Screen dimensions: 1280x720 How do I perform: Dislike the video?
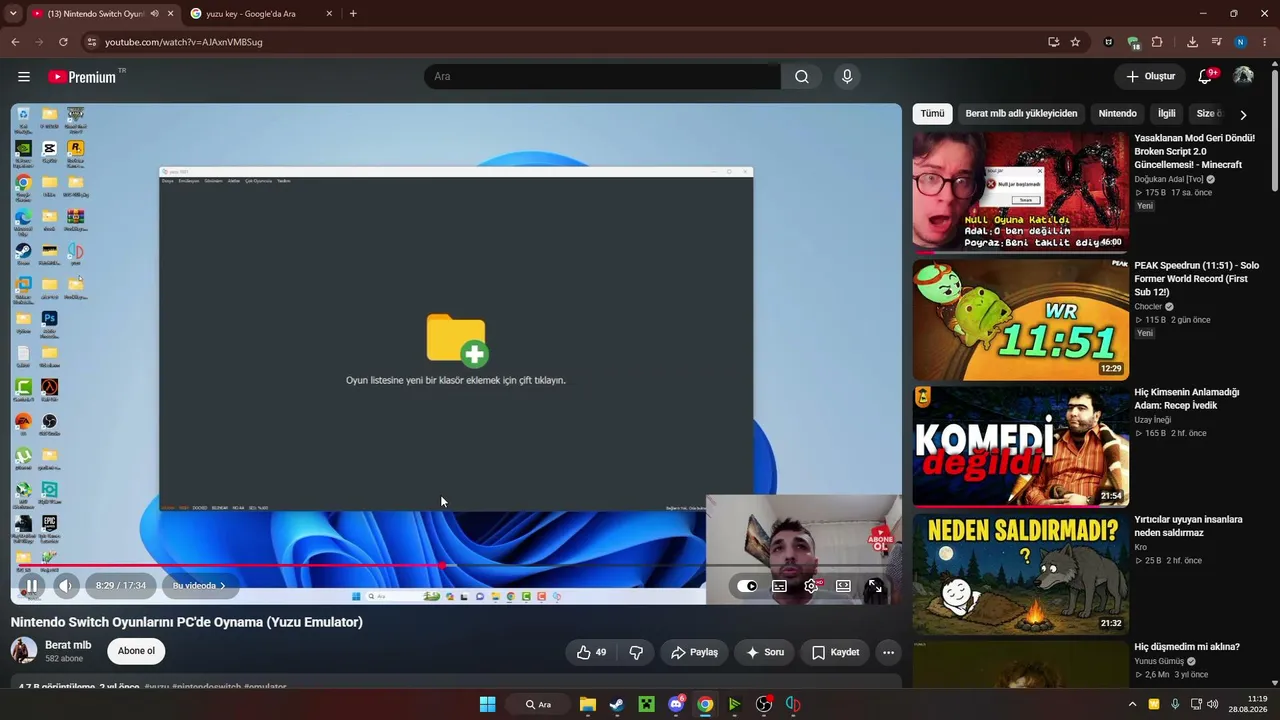636,652
